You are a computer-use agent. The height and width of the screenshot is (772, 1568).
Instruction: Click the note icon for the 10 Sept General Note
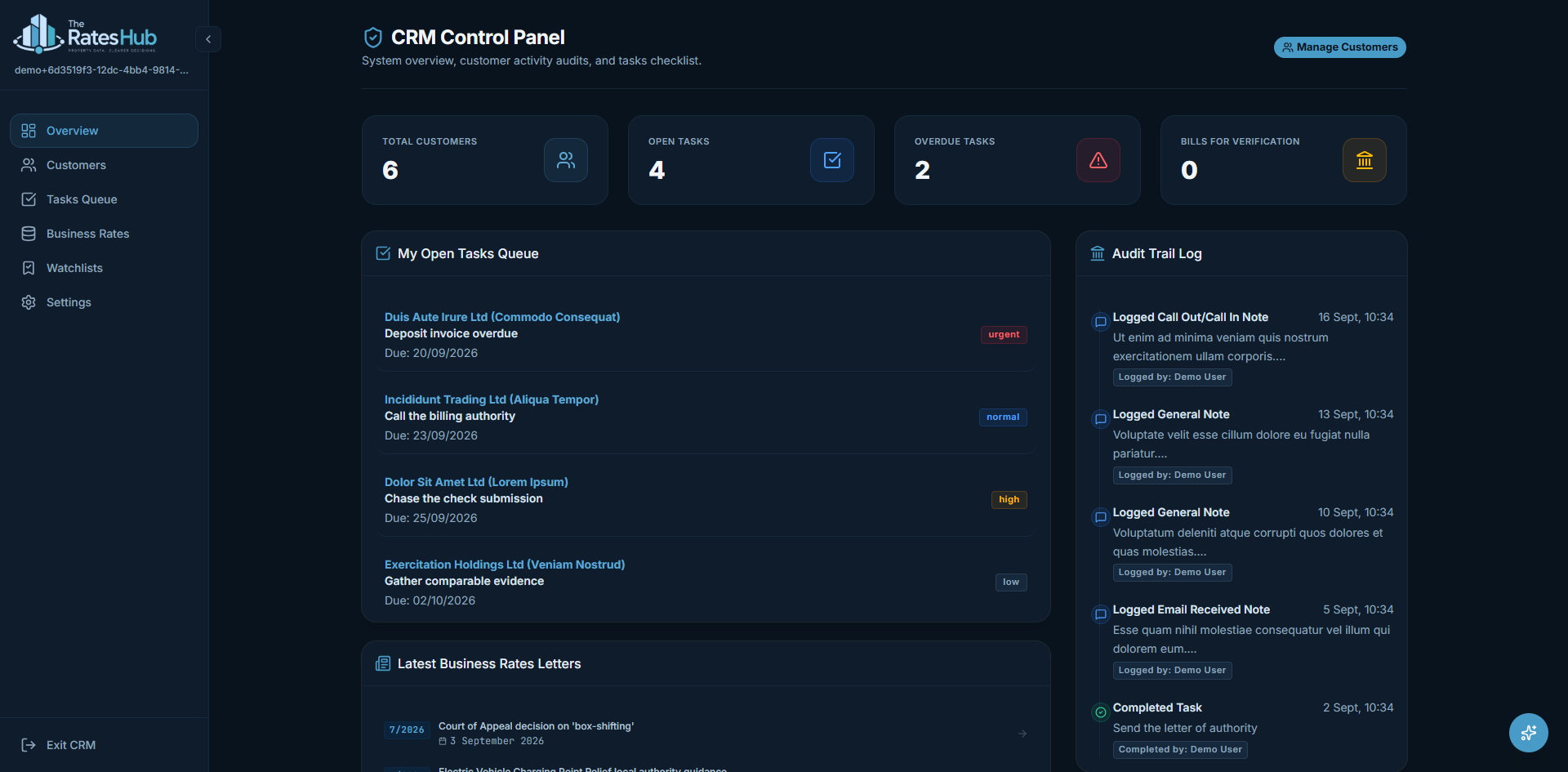(1100, 517)
